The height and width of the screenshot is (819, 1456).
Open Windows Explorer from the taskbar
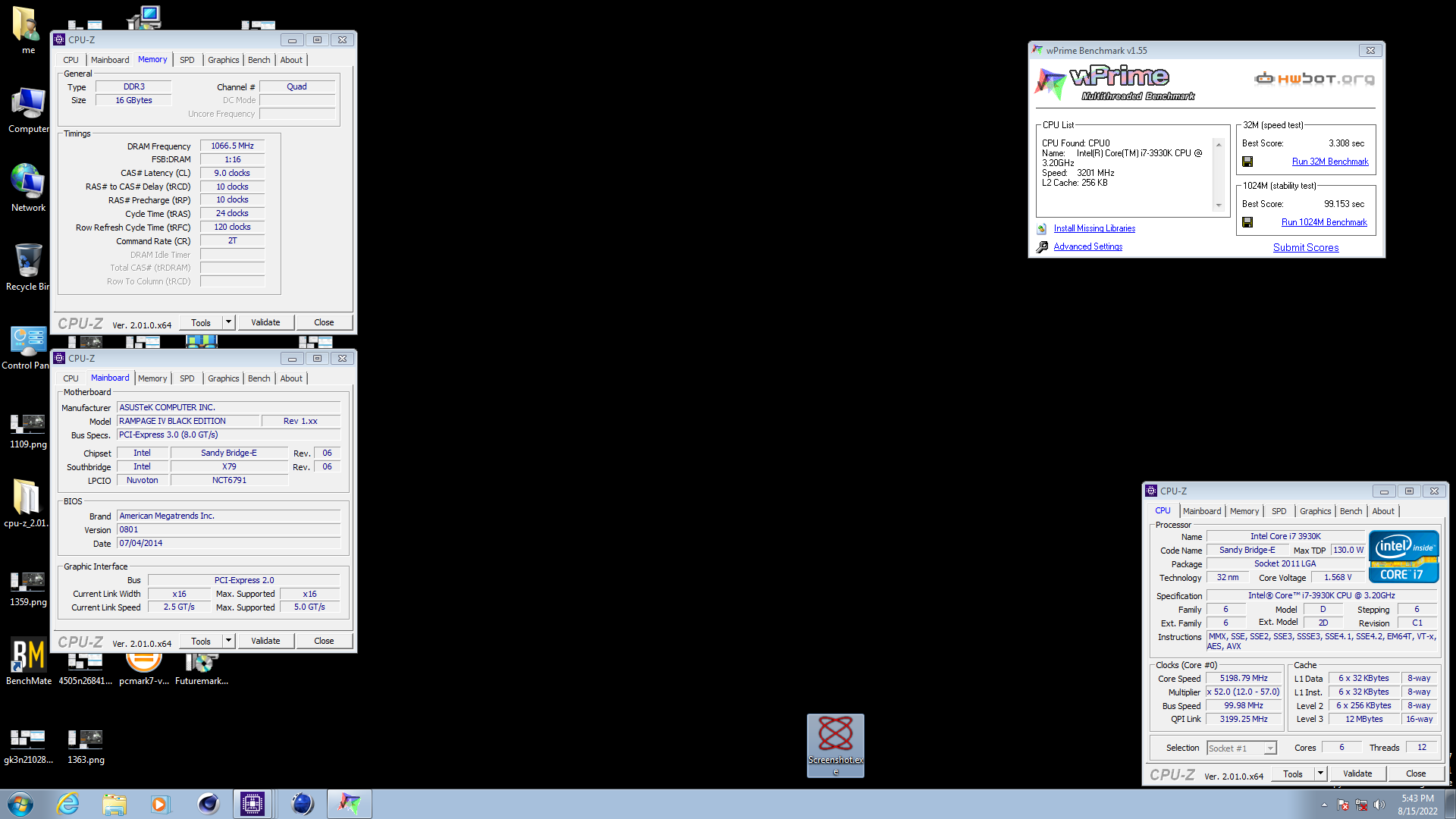115,804
